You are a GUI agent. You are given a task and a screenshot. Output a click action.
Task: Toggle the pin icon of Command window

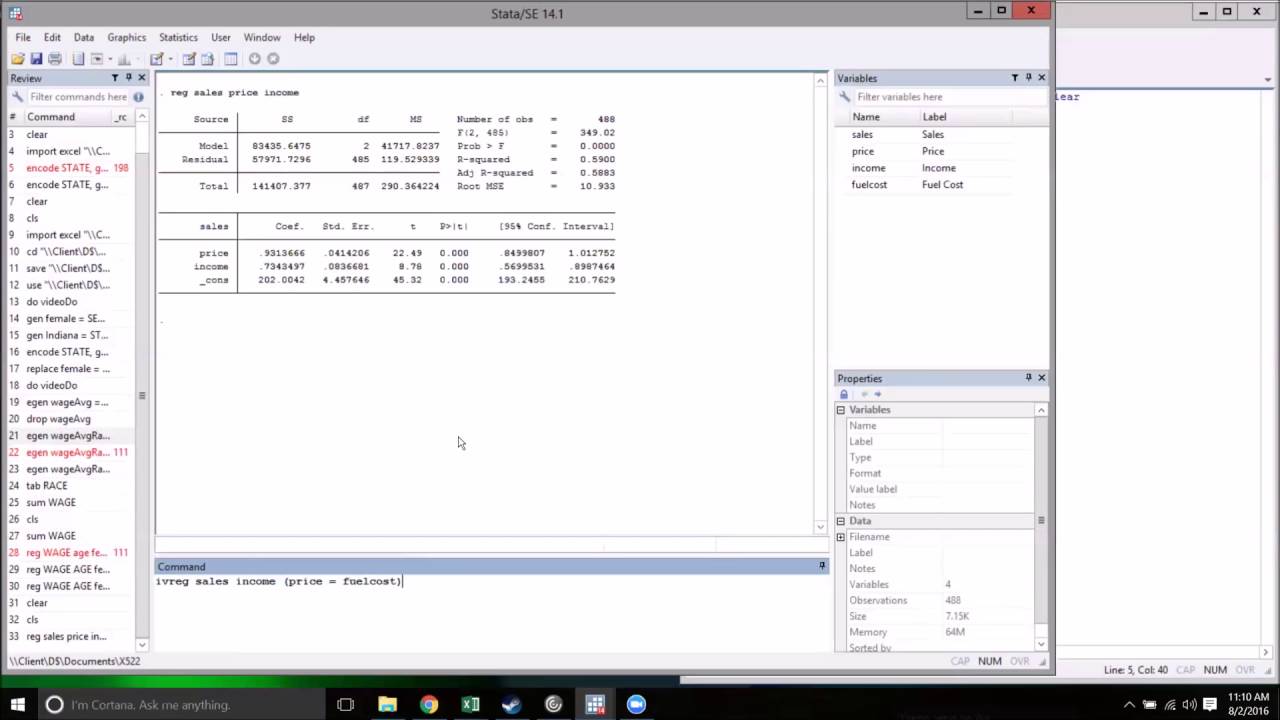(x=822, y=566)
